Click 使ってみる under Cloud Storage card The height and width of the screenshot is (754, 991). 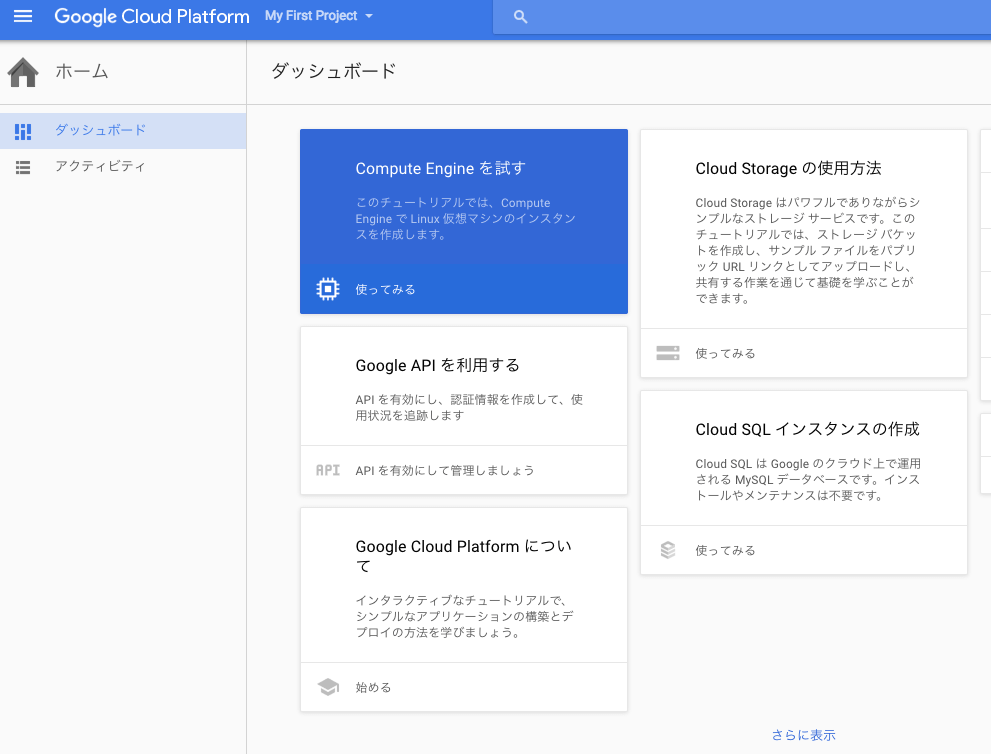pos(725,353)
